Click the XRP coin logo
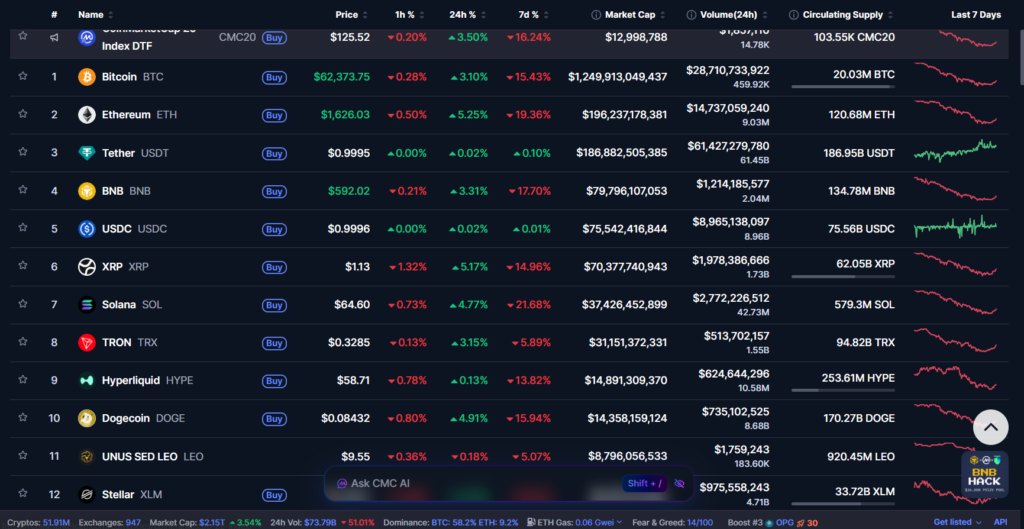 pos(87,266)
